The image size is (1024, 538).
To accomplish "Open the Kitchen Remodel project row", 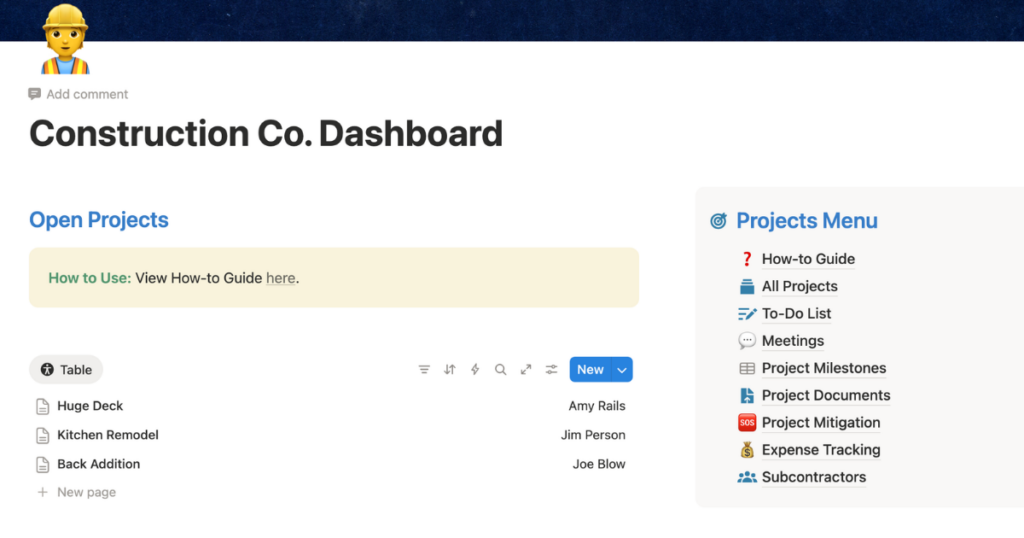I will pyautogui.click(x=108, y=435).
